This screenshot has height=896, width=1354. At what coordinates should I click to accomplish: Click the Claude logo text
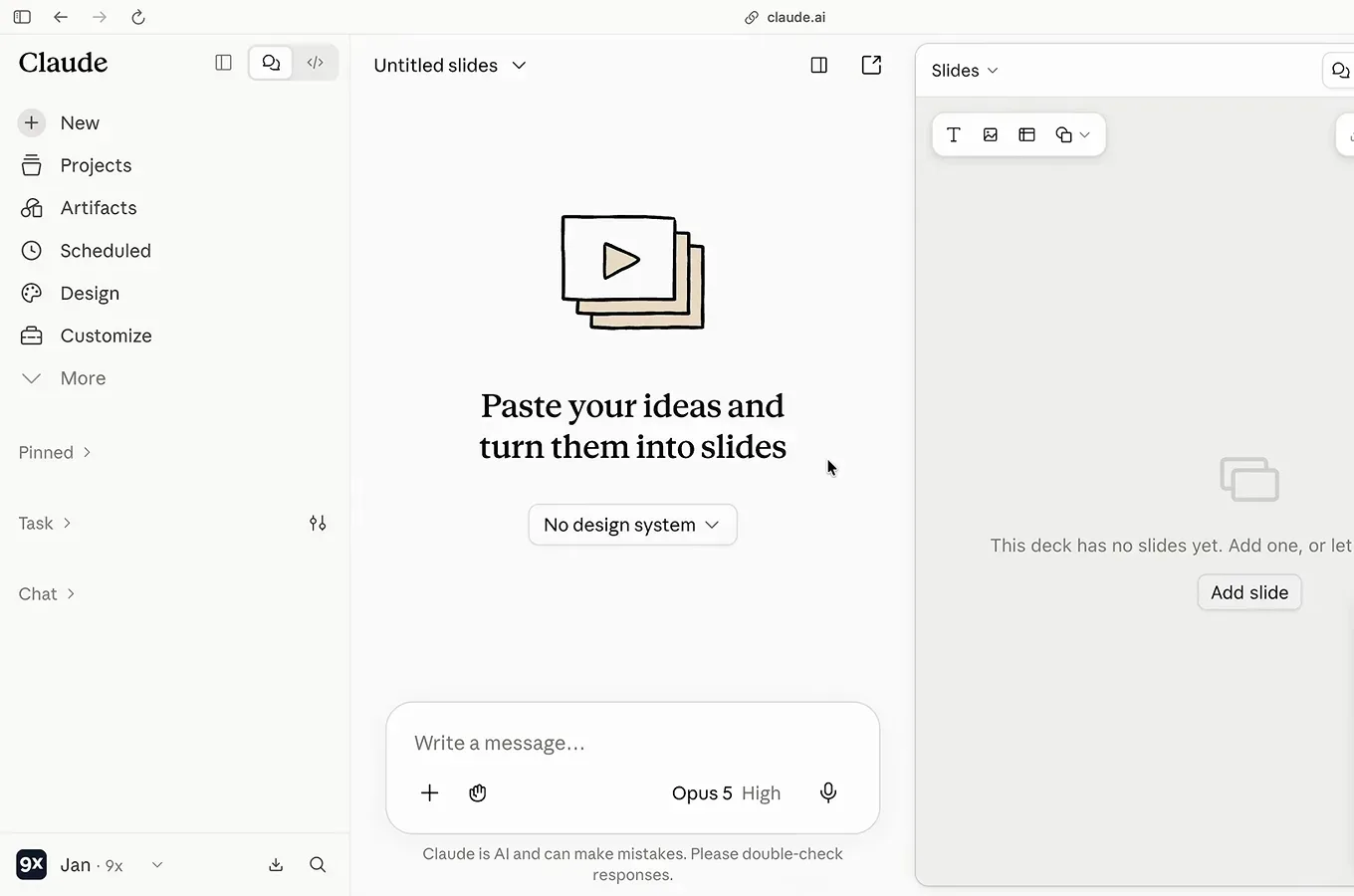pyautogui.click(x=63, y=63)
